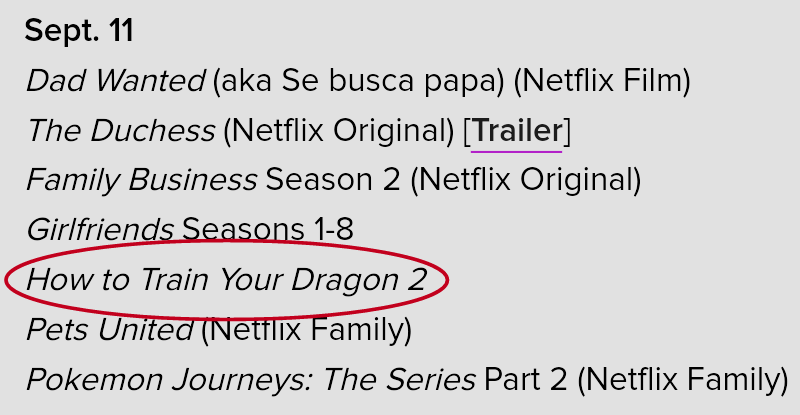Screen dimensions: 800x415
Task: Click "Season 2" after Family Business
Action: (x=333, y=180)
